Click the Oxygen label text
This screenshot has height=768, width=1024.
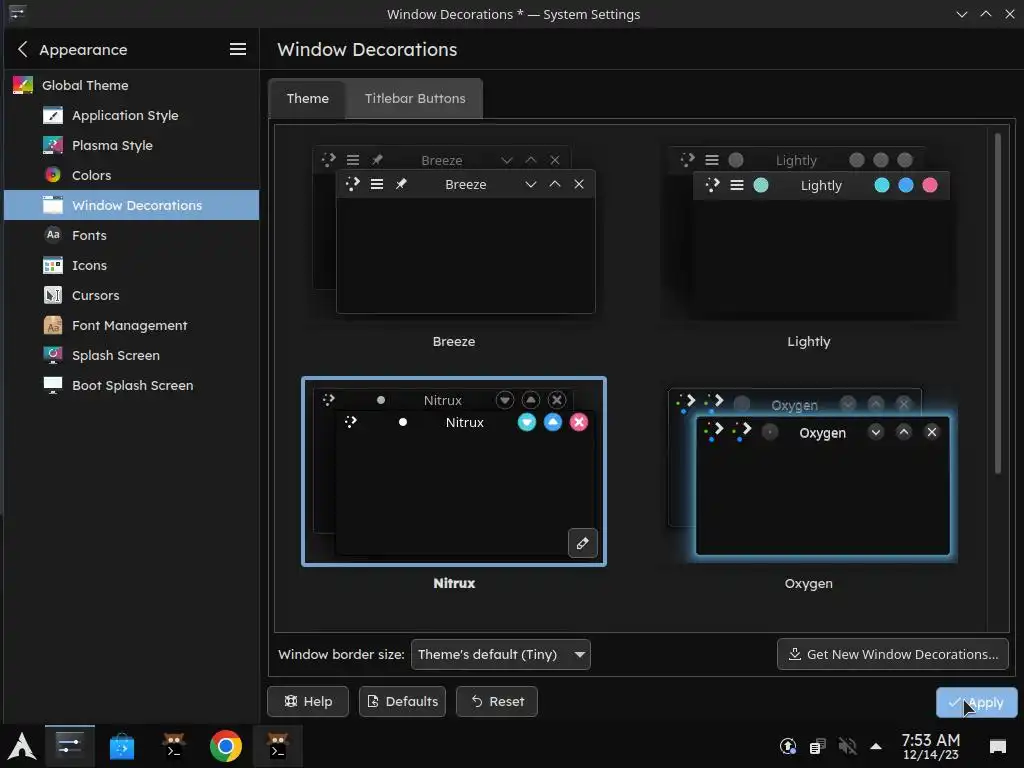click(808, 583)
